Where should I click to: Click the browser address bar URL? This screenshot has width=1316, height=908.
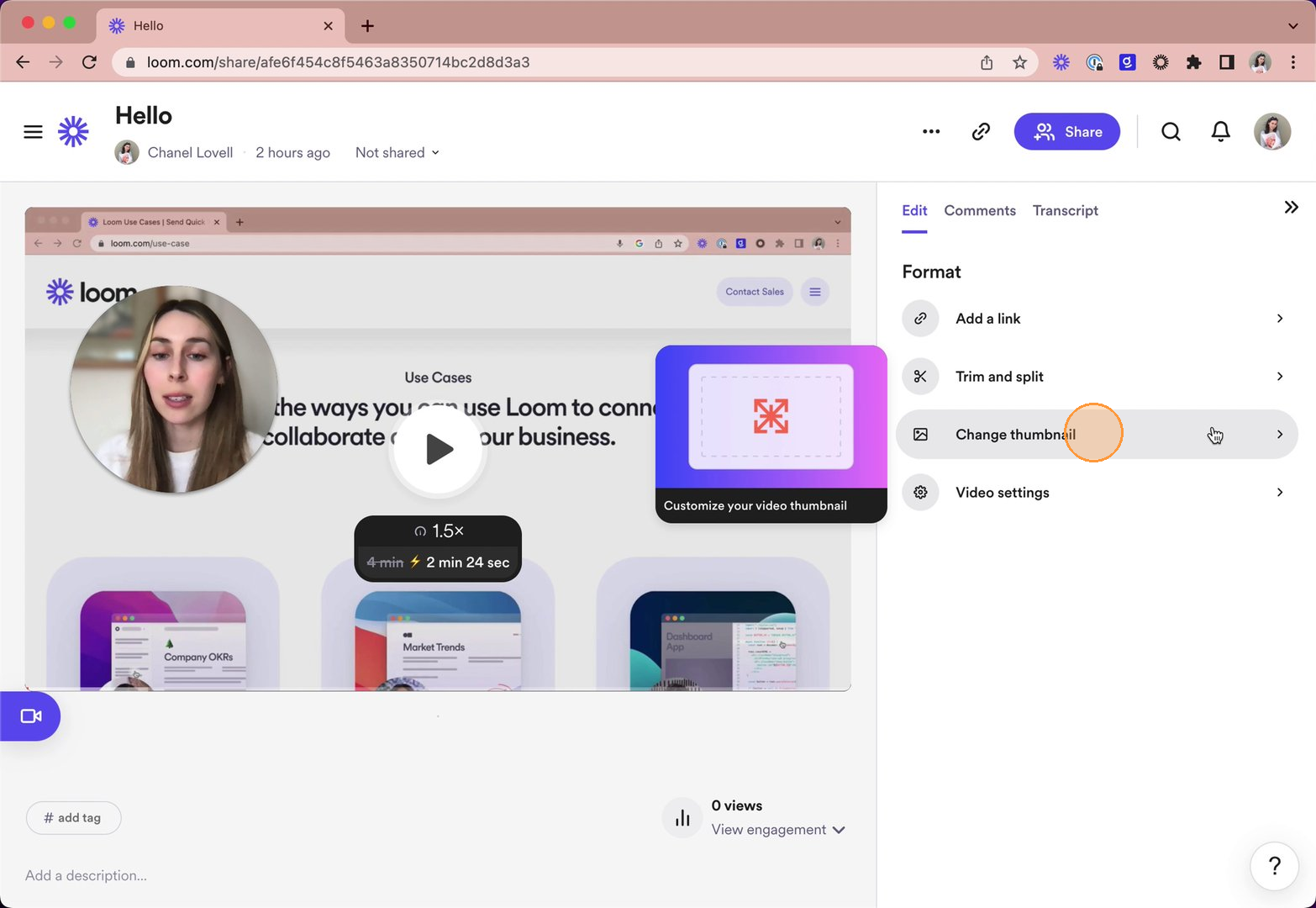(338, 62)
